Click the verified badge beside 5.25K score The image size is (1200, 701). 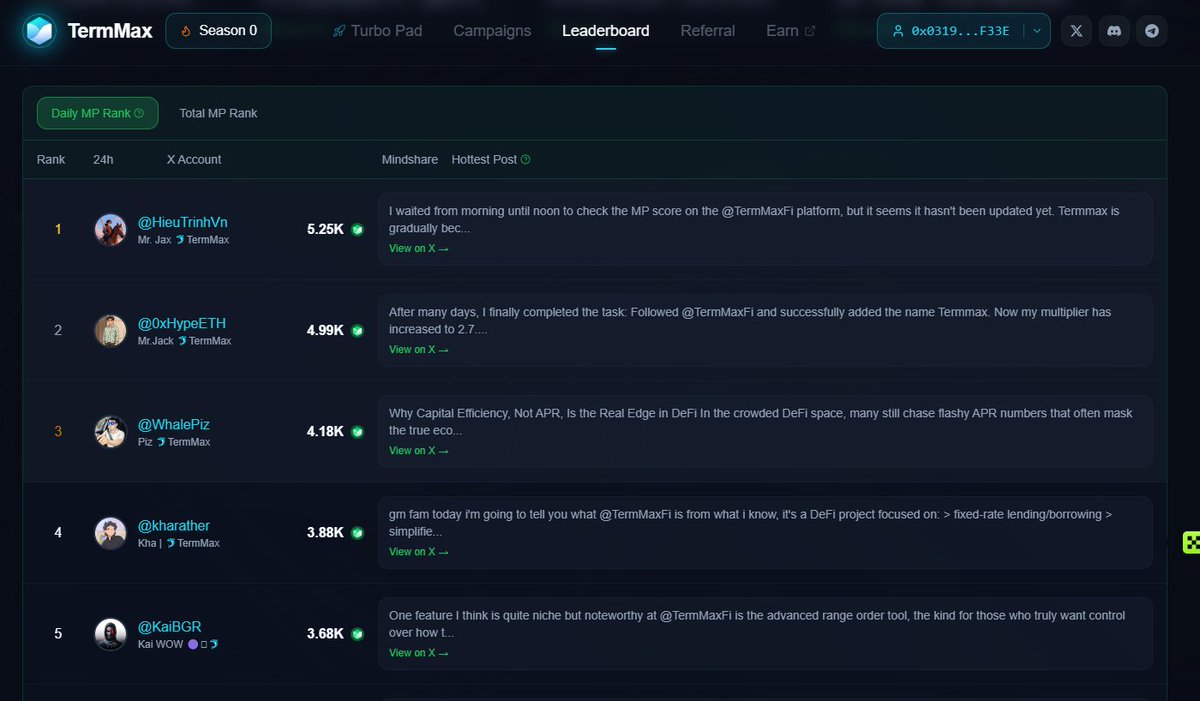(356, 228)
